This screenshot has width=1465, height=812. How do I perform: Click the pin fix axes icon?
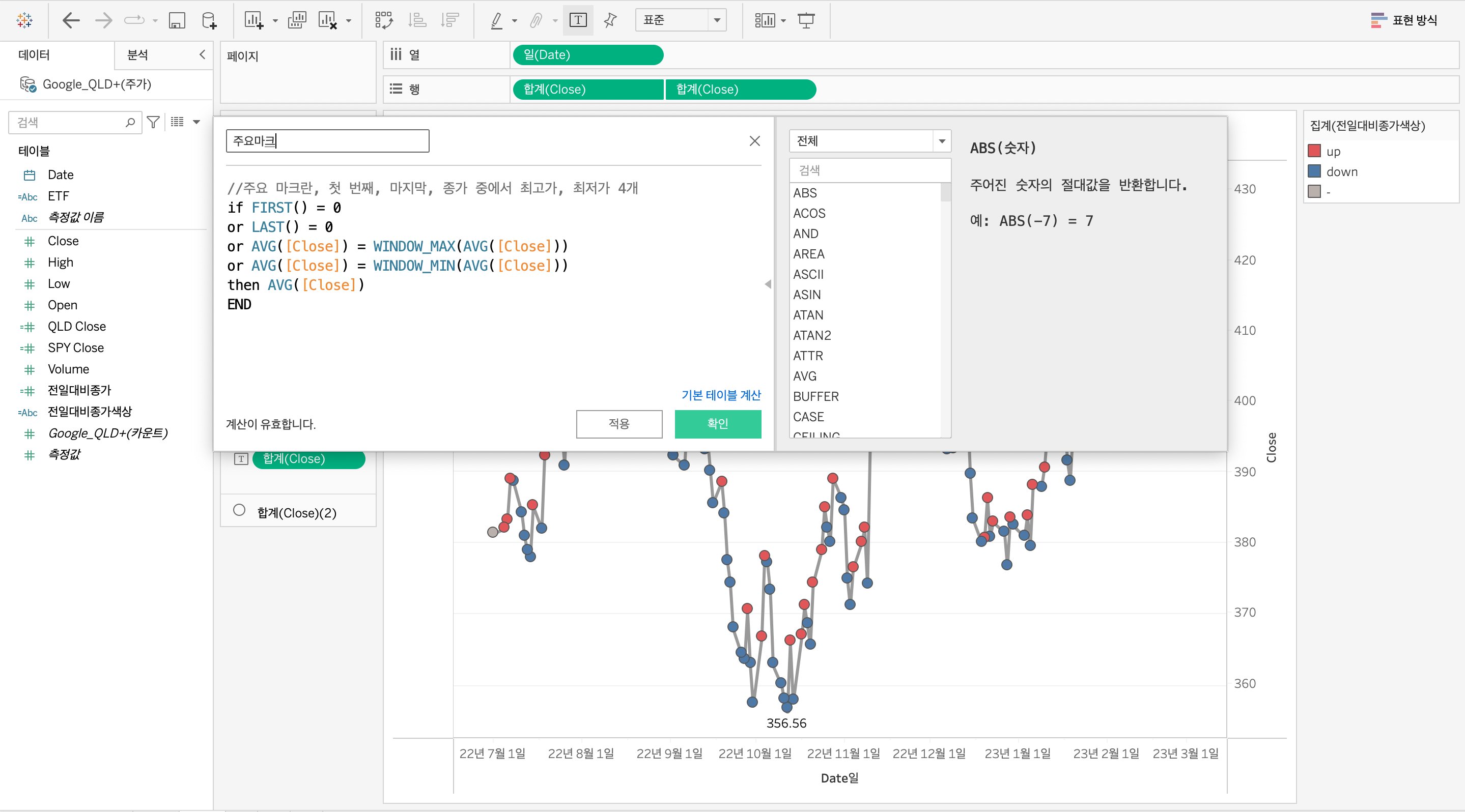(x=610, y=20)
